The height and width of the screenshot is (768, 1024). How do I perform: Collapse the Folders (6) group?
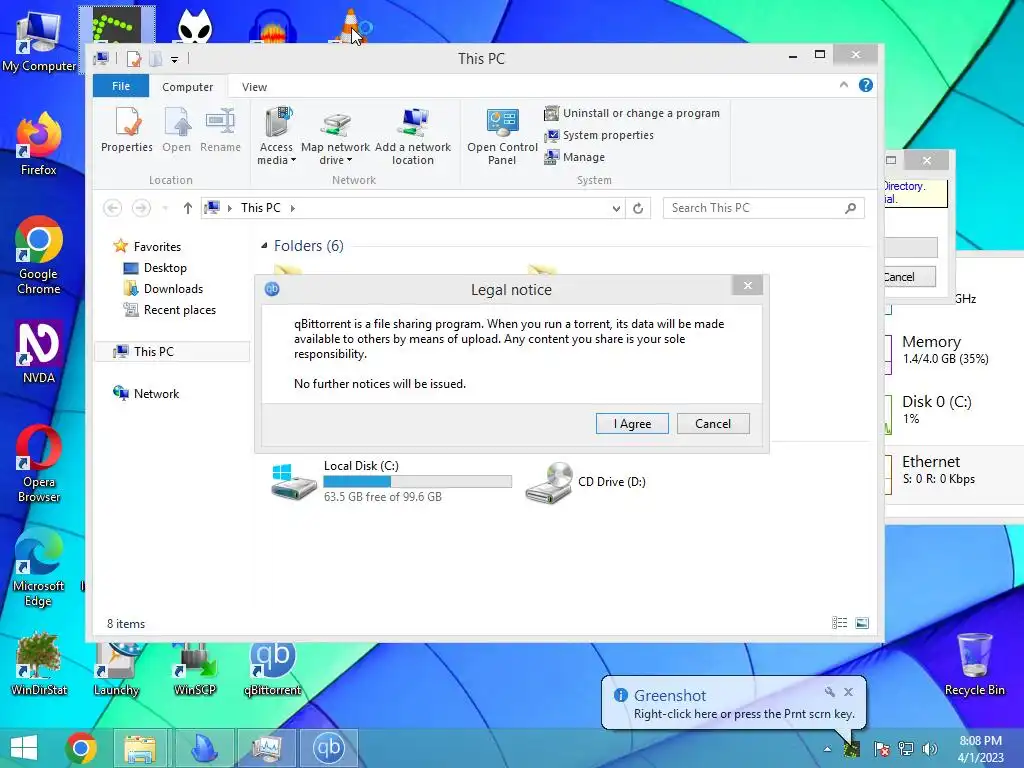click(x=264, y=246)
